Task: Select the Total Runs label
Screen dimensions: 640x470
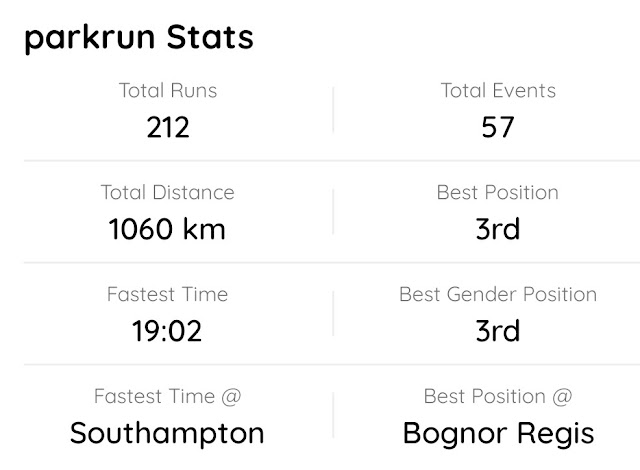Action: [x=168, y=90]
